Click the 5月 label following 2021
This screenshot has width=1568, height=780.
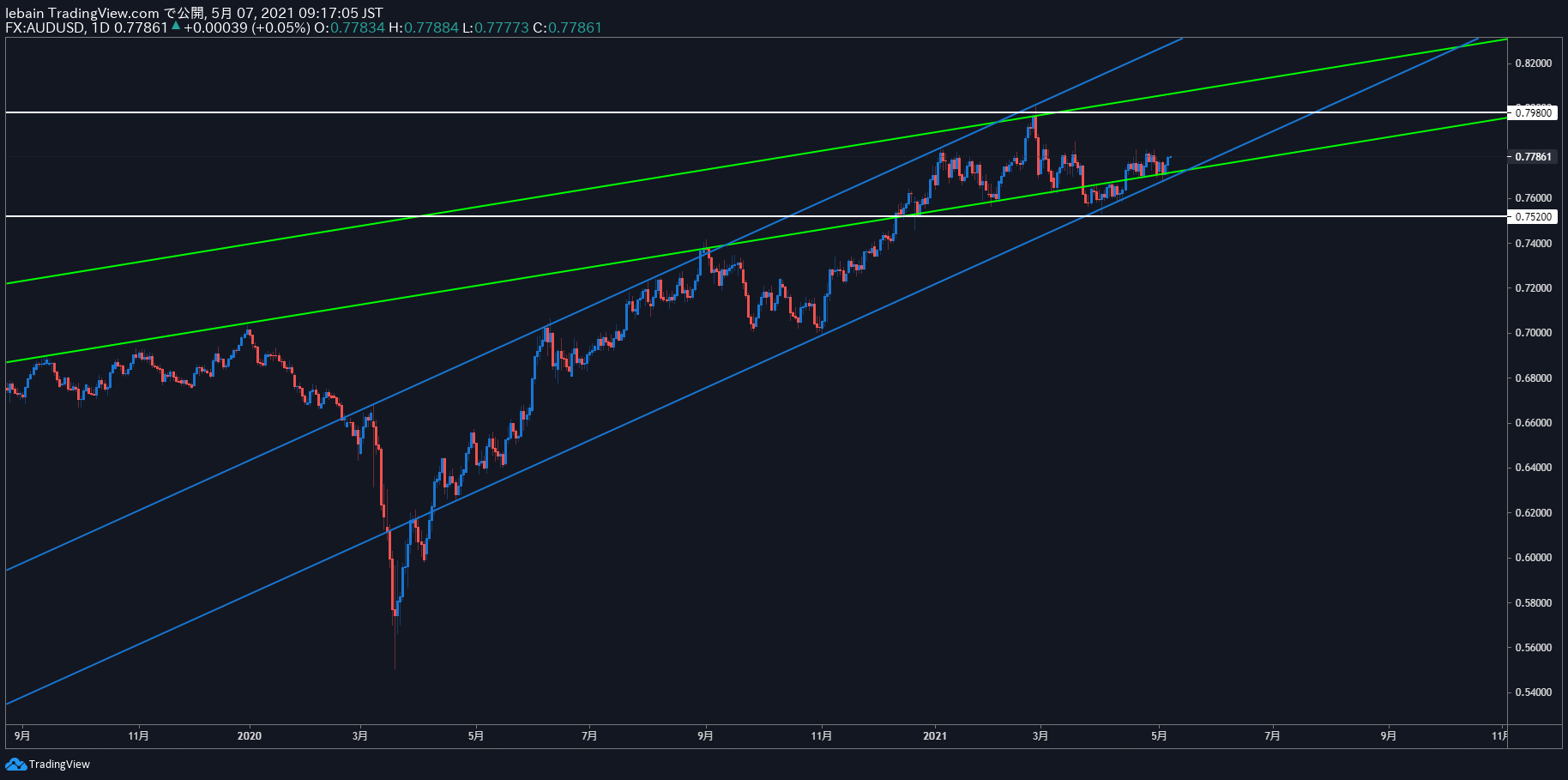pos(1159,735)
